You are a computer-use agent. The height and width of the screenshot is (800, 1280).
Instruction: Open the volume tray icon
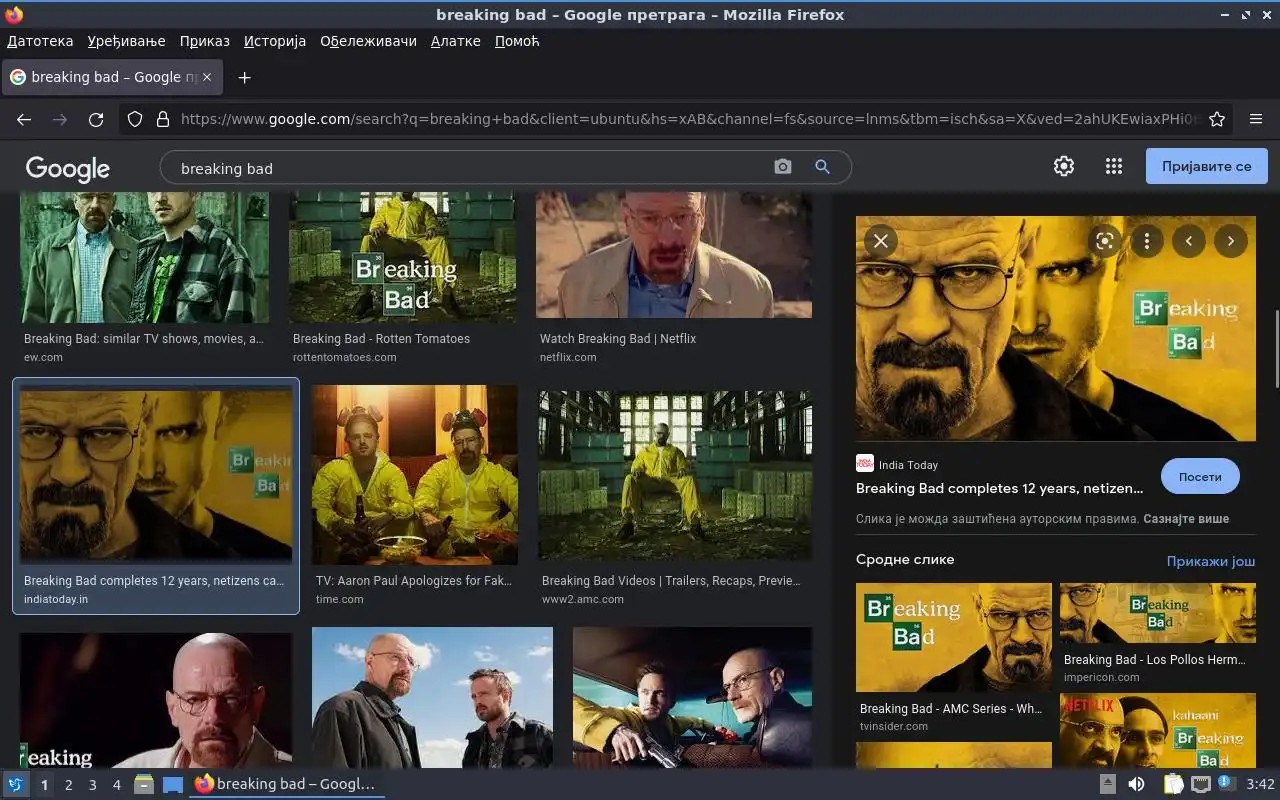[1136, 784]
